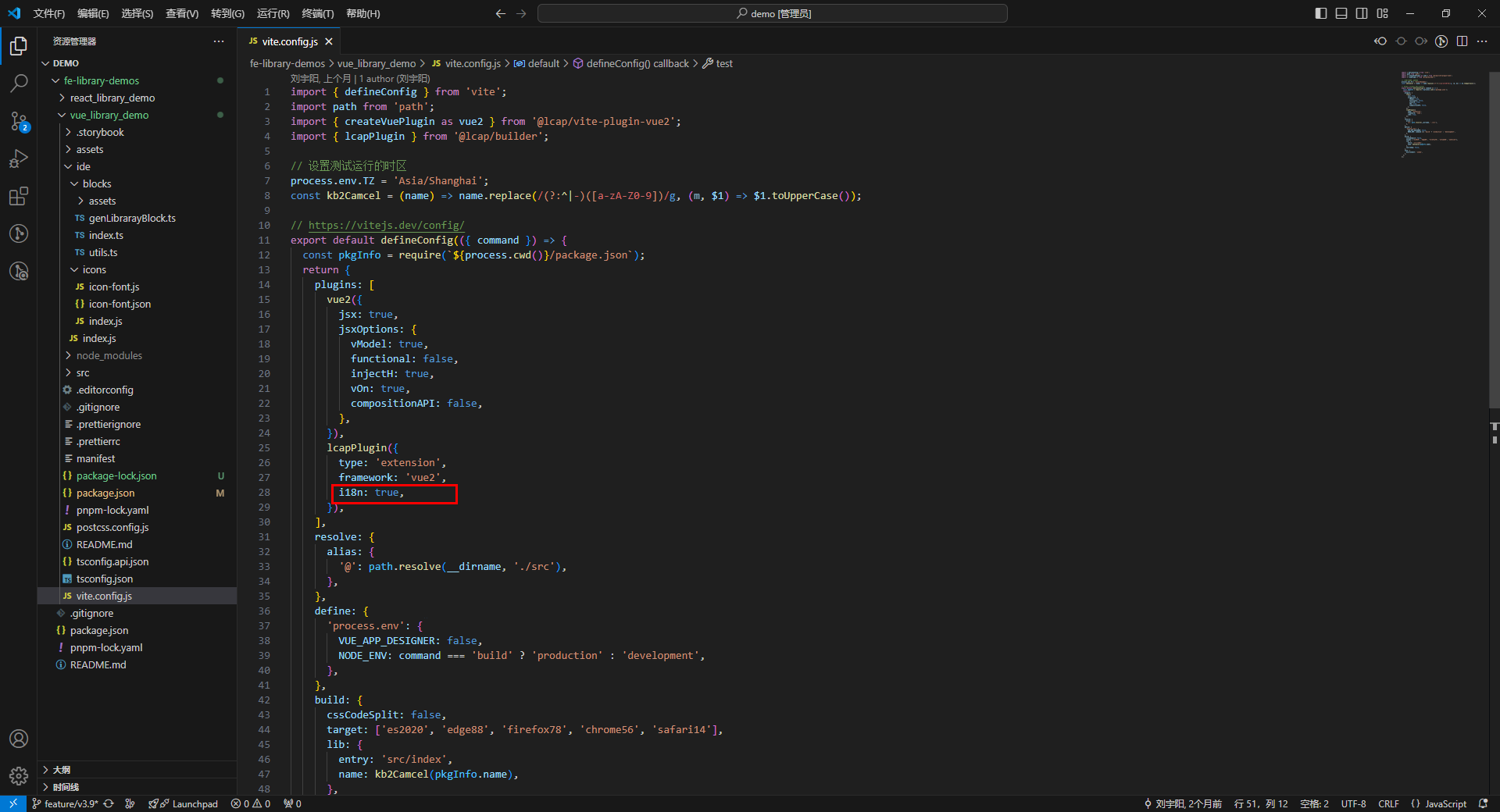
Task: Split the editor to the right
Action: 1462,41
